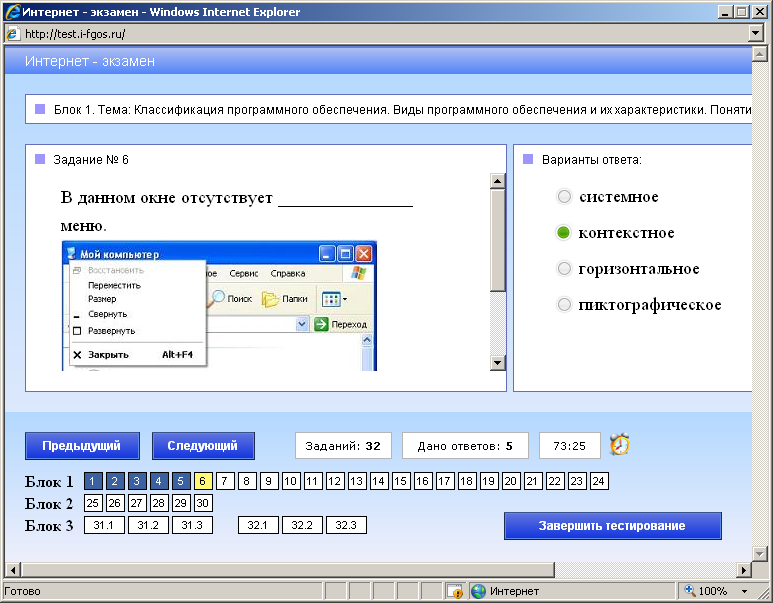Viewport: 773px width, 603px height.
Task: Click the page vertical scroll down arrow
Action: 759,553
